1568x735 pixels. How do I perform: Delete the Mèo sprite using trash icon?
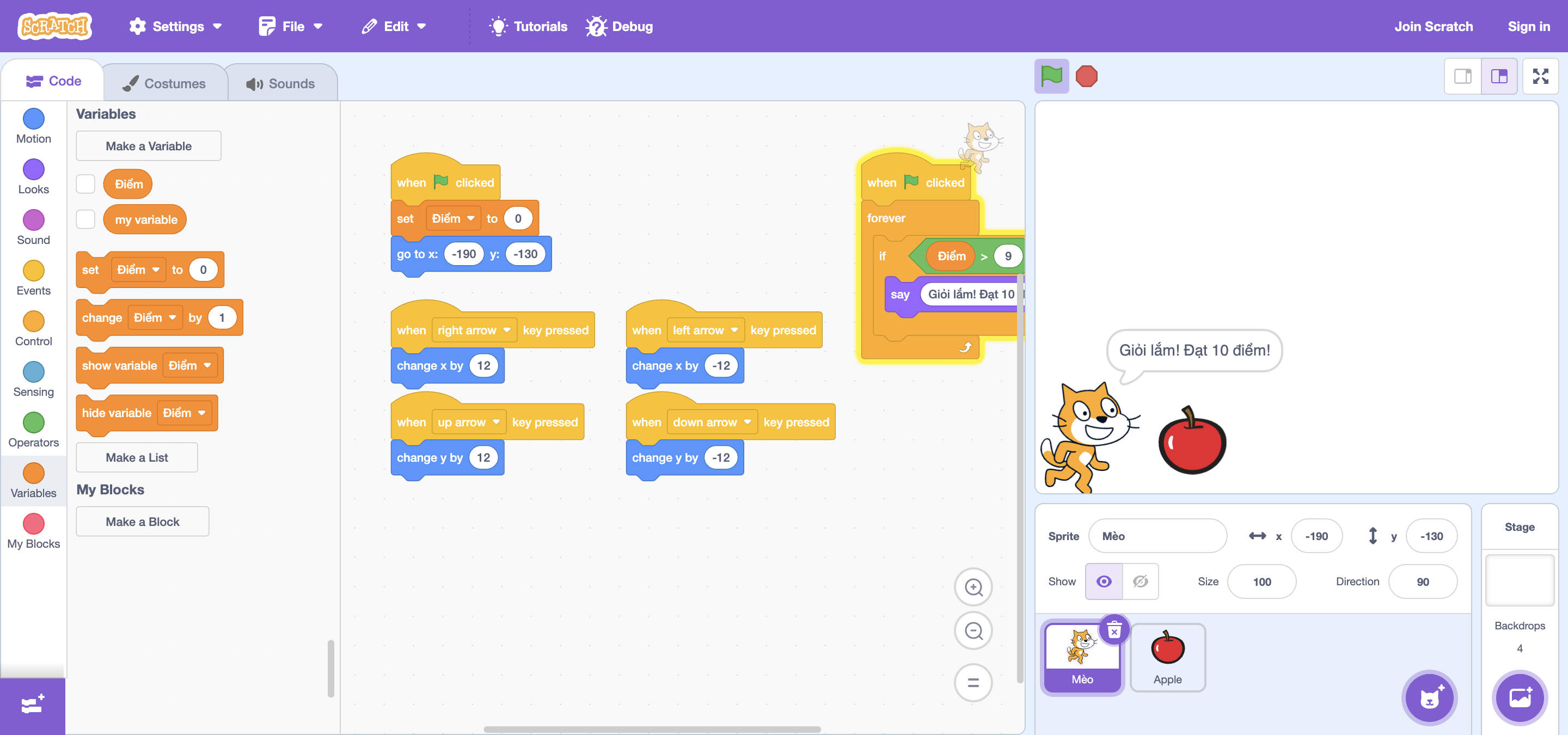click(1114, 630)
